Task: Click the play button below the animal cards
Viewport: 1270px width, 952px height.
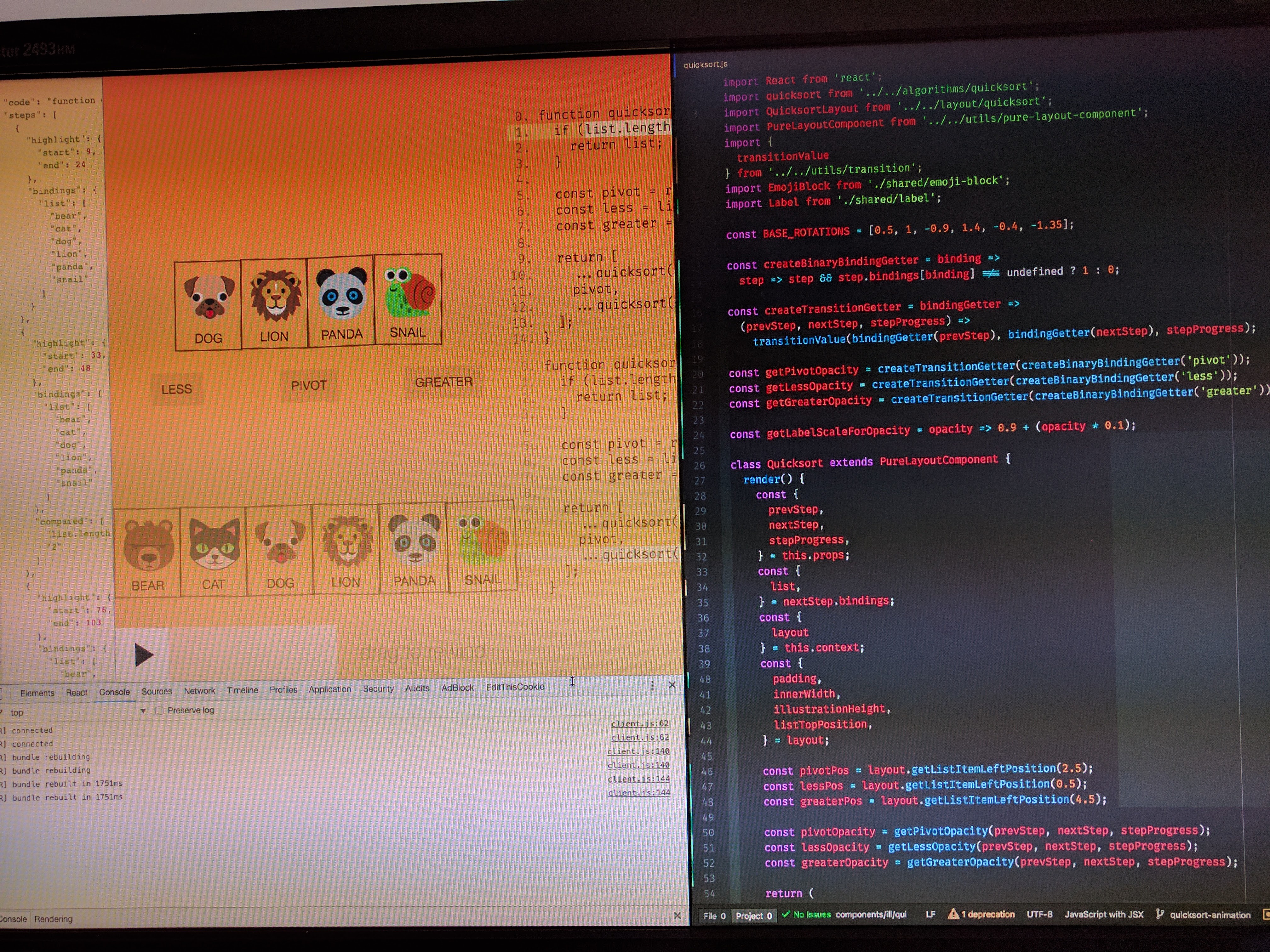Action: [x=144, y=655]
